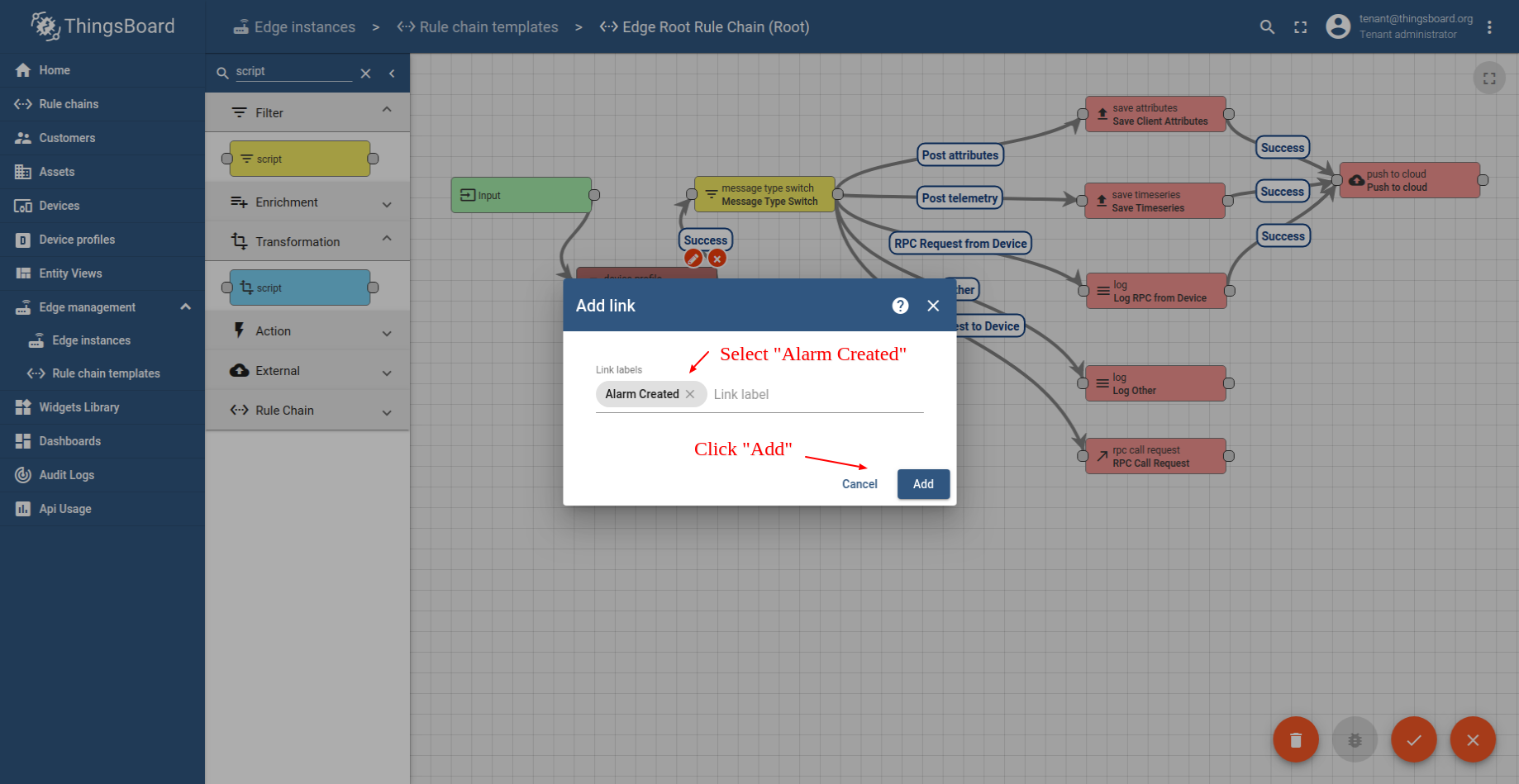
Task: Expand the Enrichment node category
Action: (307, 202)
